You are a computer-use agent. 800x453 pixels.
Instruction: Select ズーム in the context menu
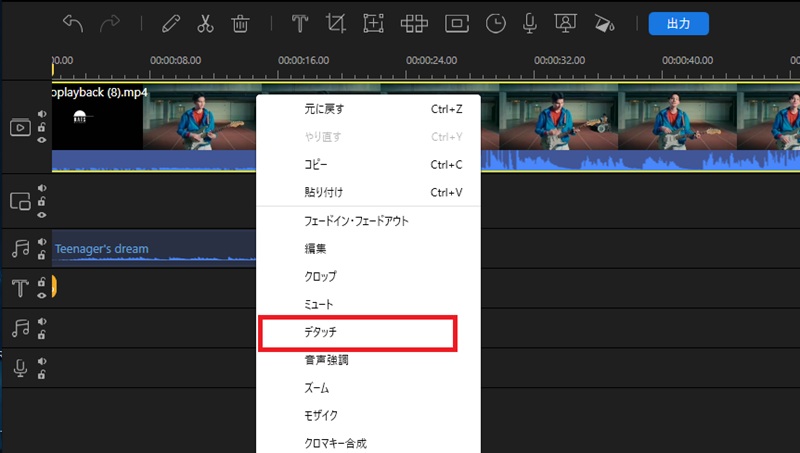(368, 388)
